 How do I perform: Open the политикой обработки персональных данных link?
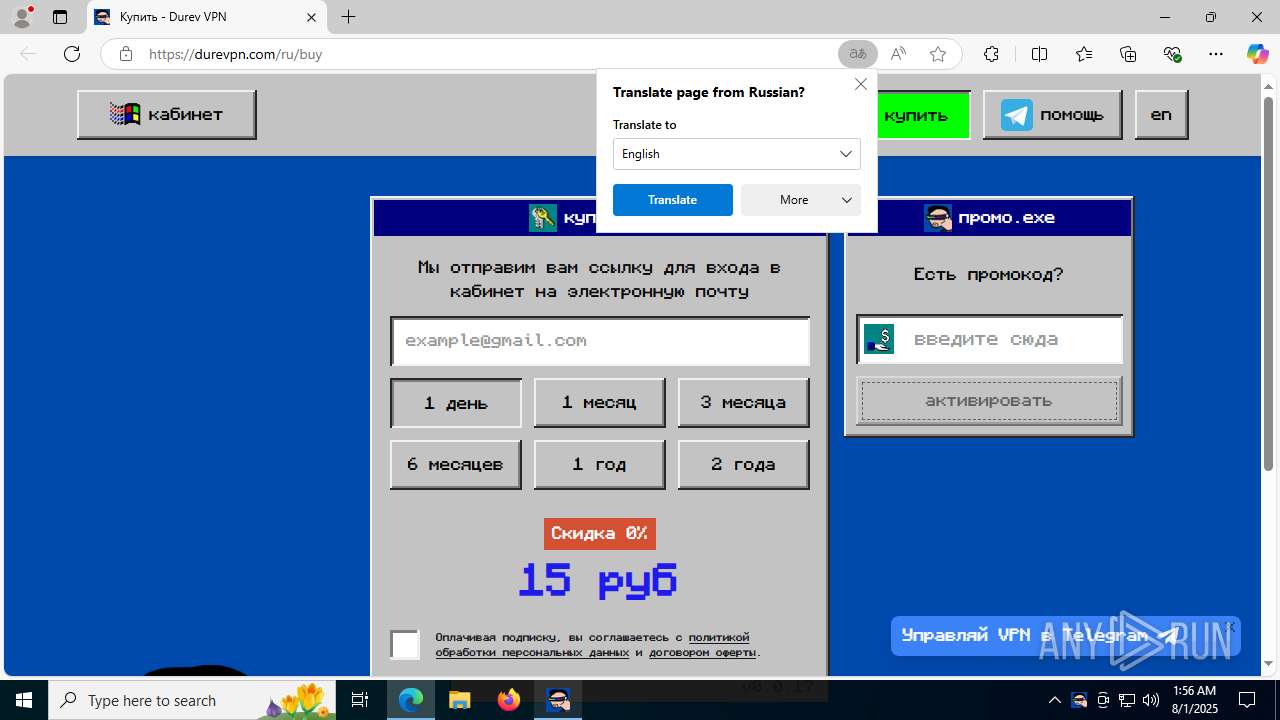[592, 645]
